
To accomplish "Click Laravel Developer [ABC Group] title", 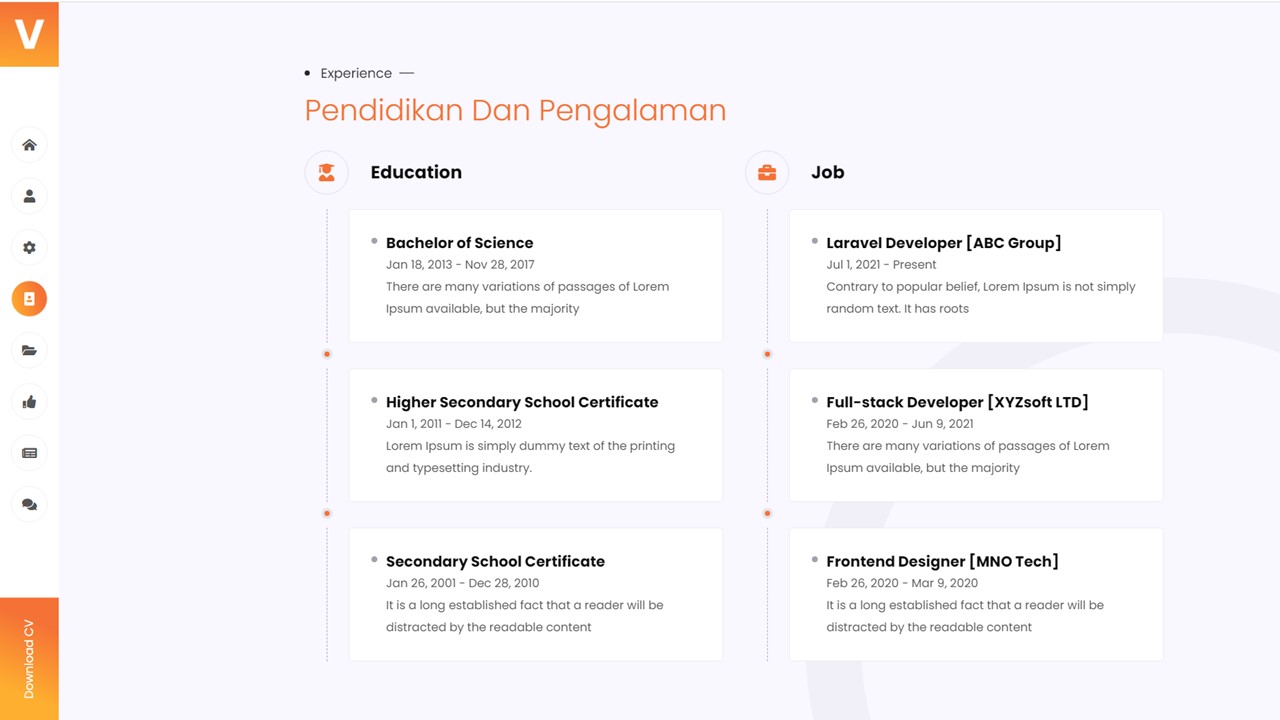I will click(943, 243).
